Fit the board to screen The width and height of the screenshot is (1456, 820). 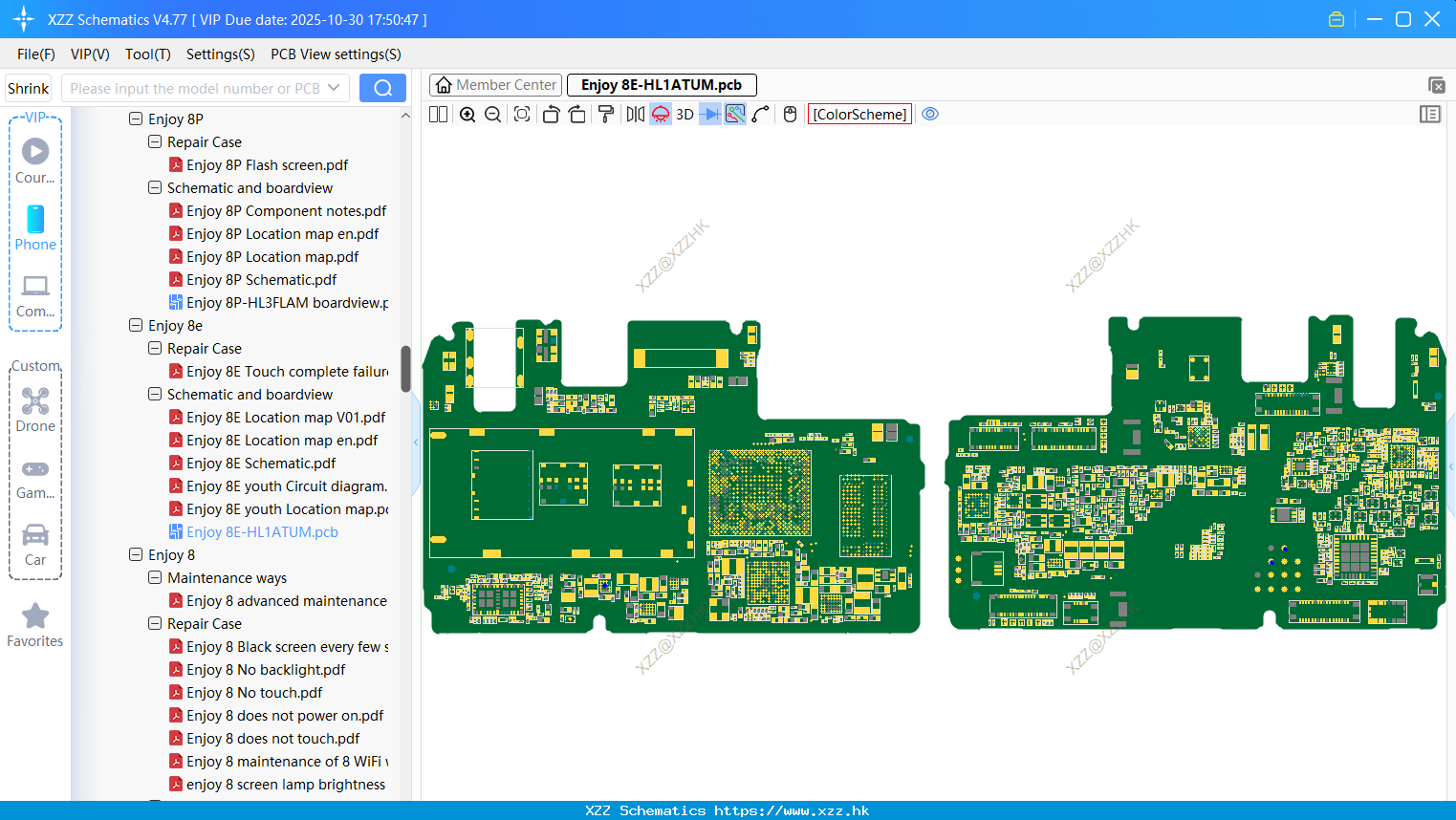point(522,114)
